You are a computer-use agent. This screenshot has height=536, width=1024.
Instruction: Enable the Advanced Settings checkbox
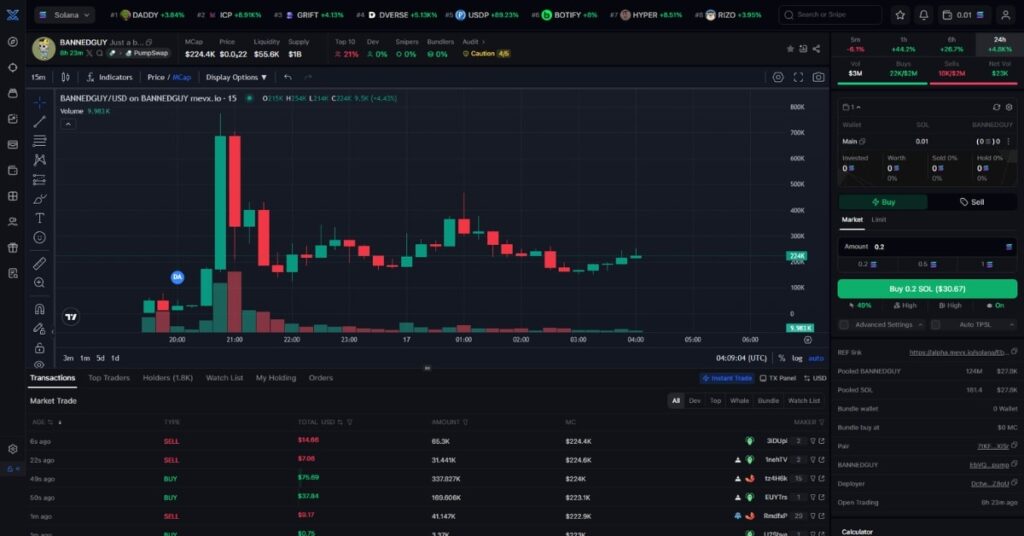[x=844, y=324]
